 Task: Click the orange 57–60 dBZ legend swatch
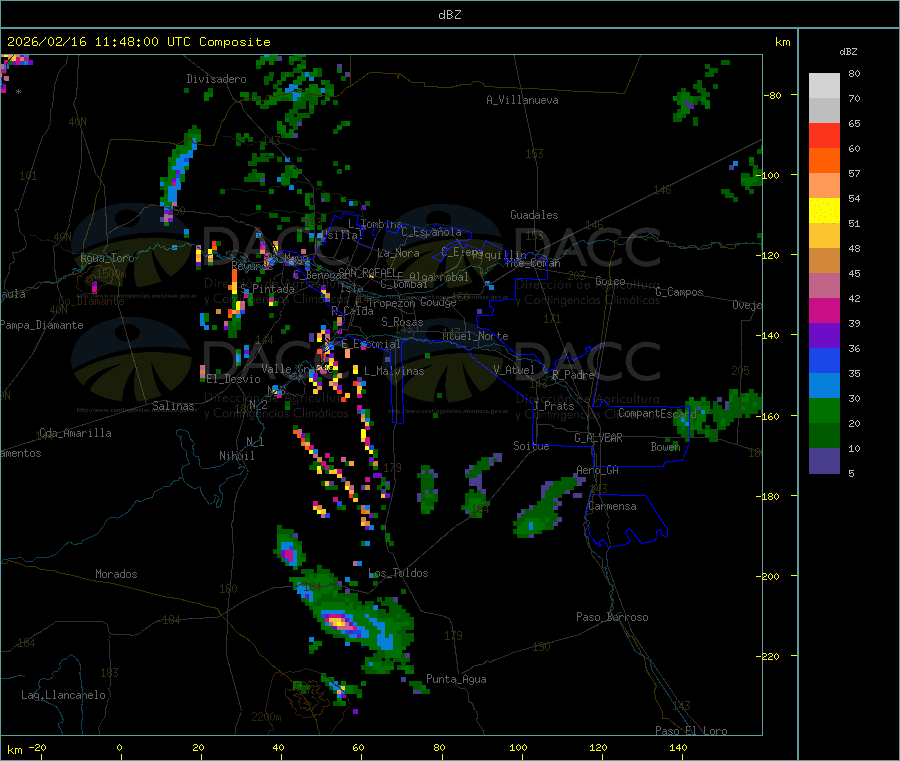point(824,161)
